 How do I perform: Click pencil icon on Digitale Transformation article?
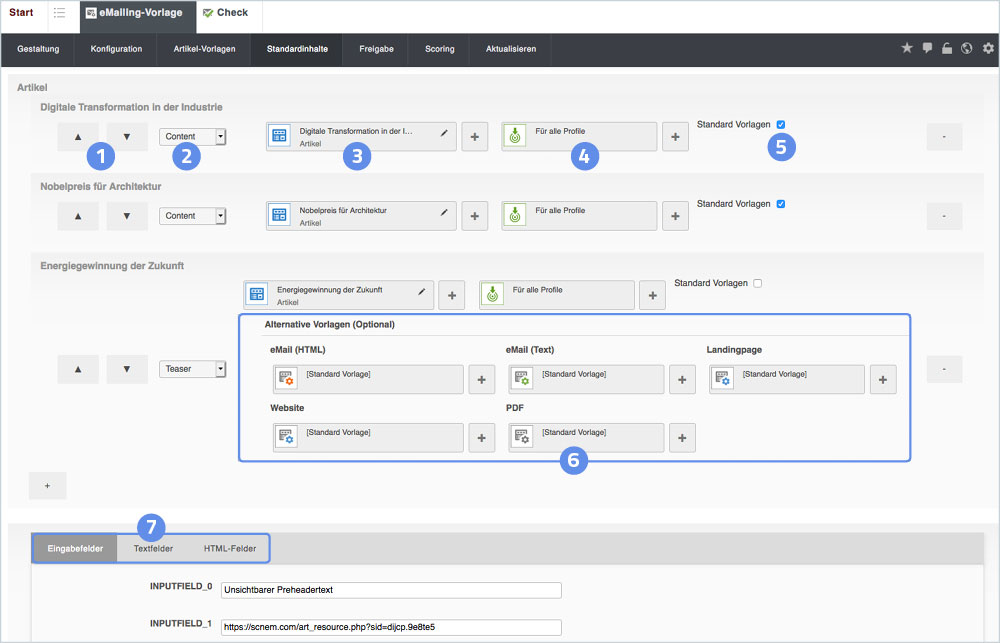(x=444, y=131)
